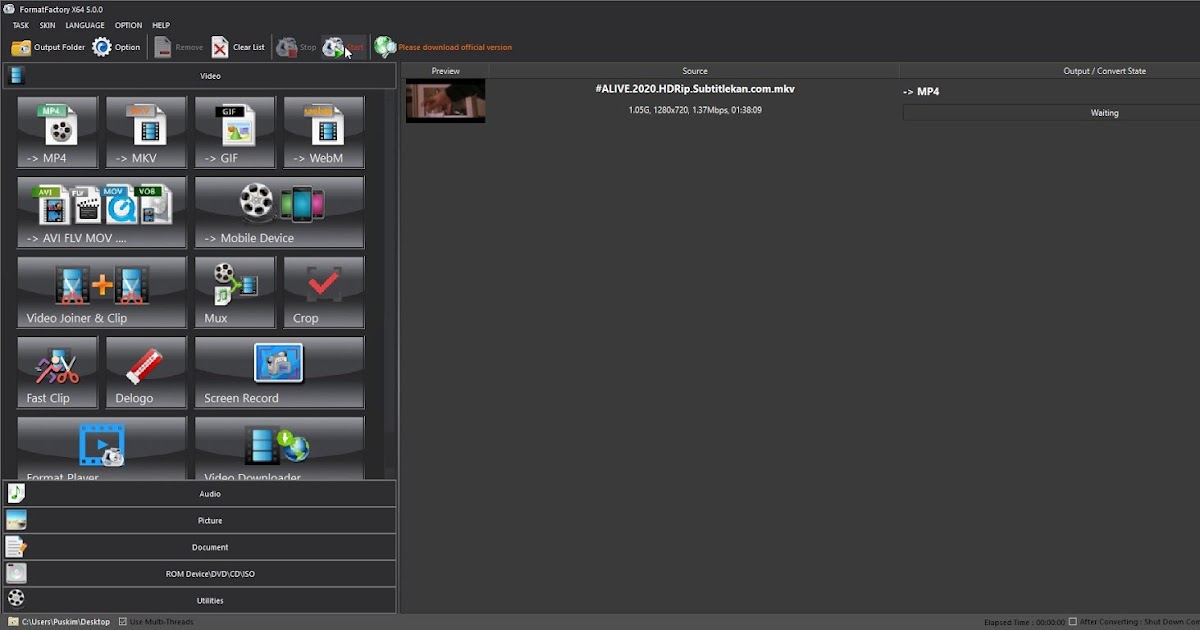The height and width of the screenshot is (630, 1200).
Task: Click the Waiting progress bar
Action: (x=1051, y=113)
